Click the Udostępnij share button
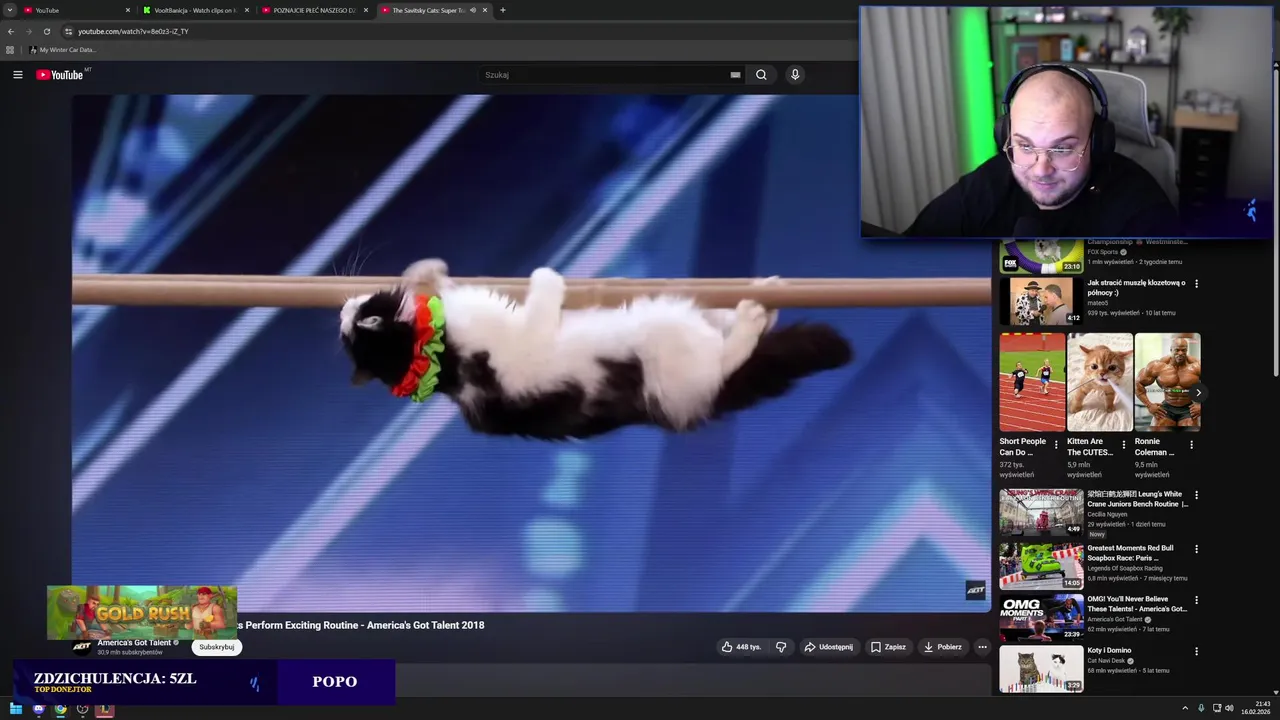1280x720 pixels. pos(828,647)
